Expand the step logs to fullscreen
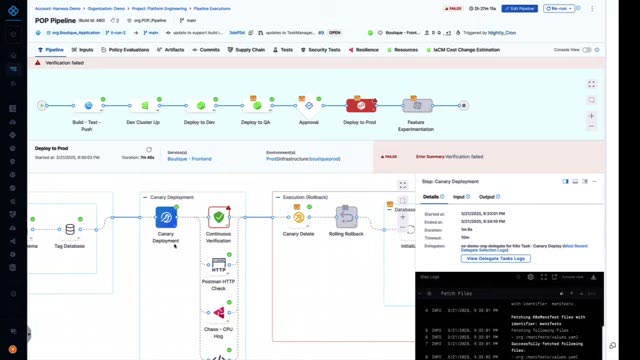This screenshot has height=360, width=640. [544, 277]
